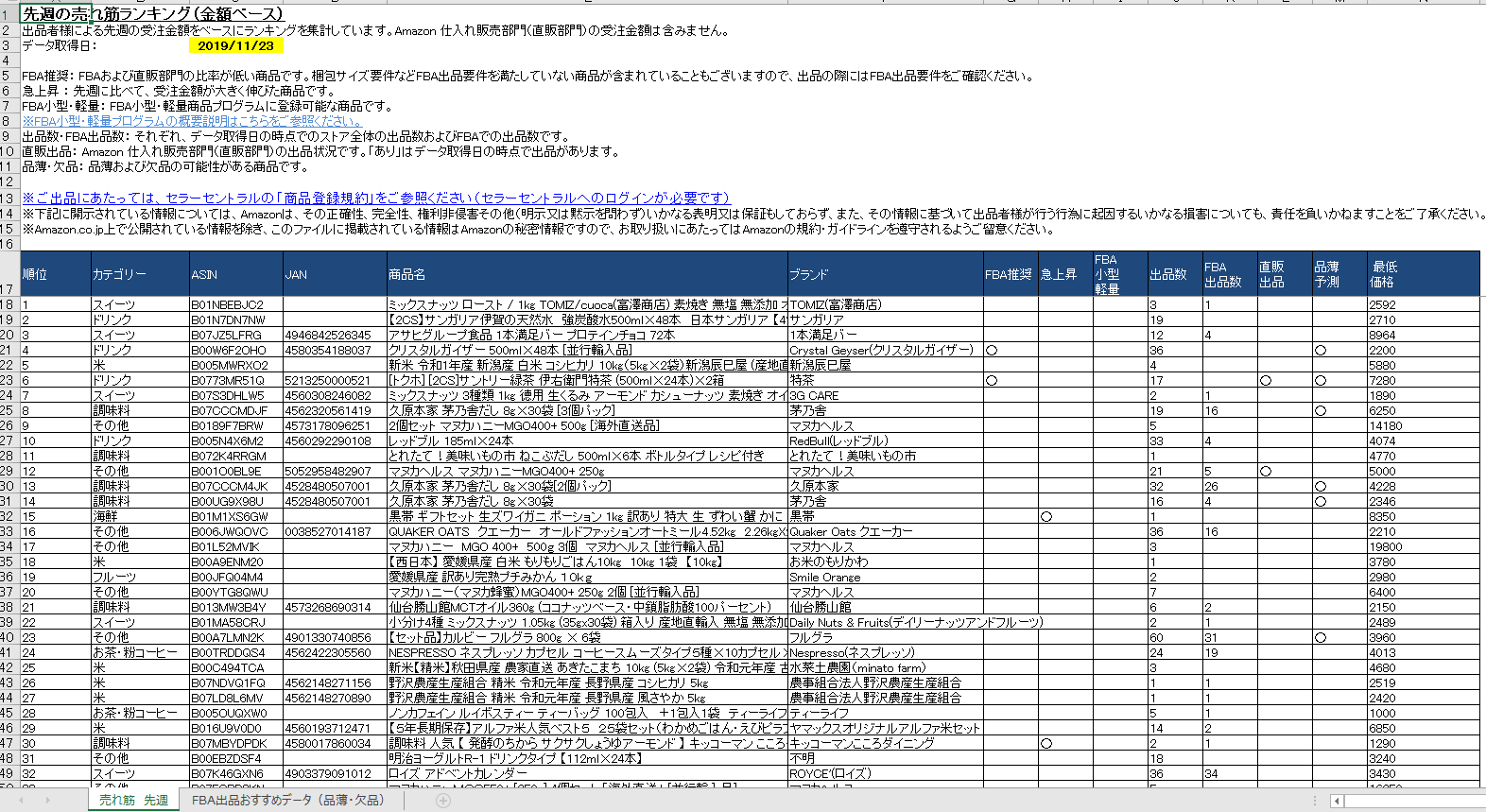Switch to the 売れ筋 先週 sheet tab
This screenshot has height=812, width=1486.
(x=133, y=801)
